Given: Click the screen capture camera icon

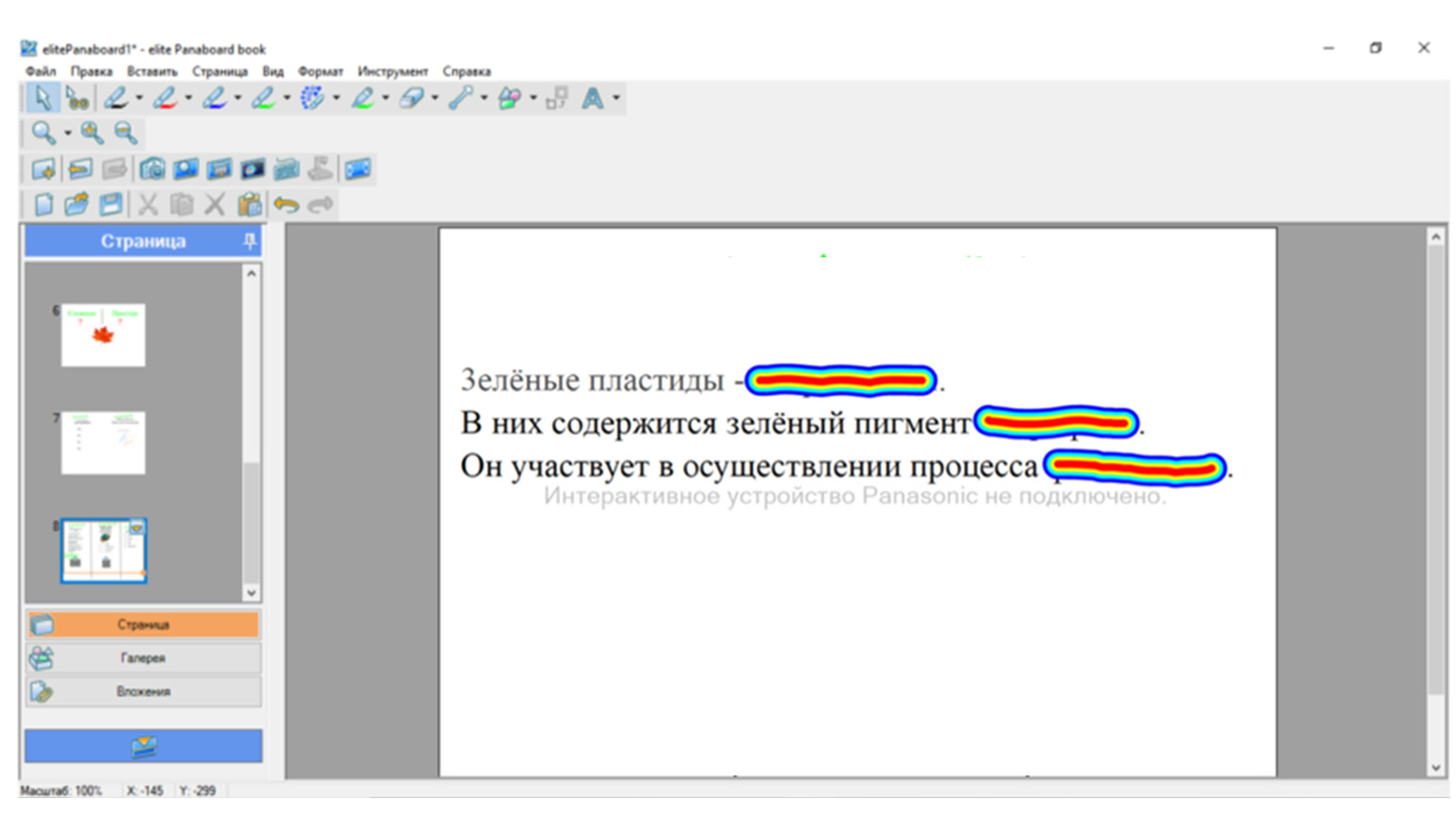Looking at the screenshot, I should click(x=152, y=169).
